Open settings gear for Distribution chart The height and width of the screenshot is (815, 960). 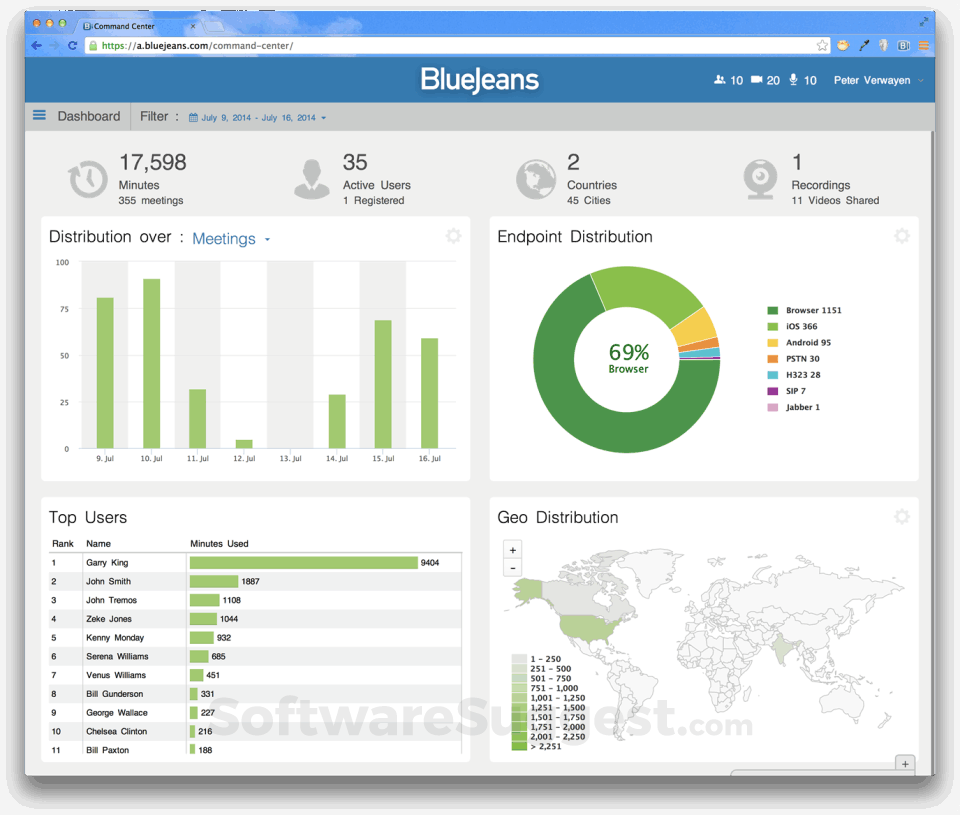coord(453,236)
